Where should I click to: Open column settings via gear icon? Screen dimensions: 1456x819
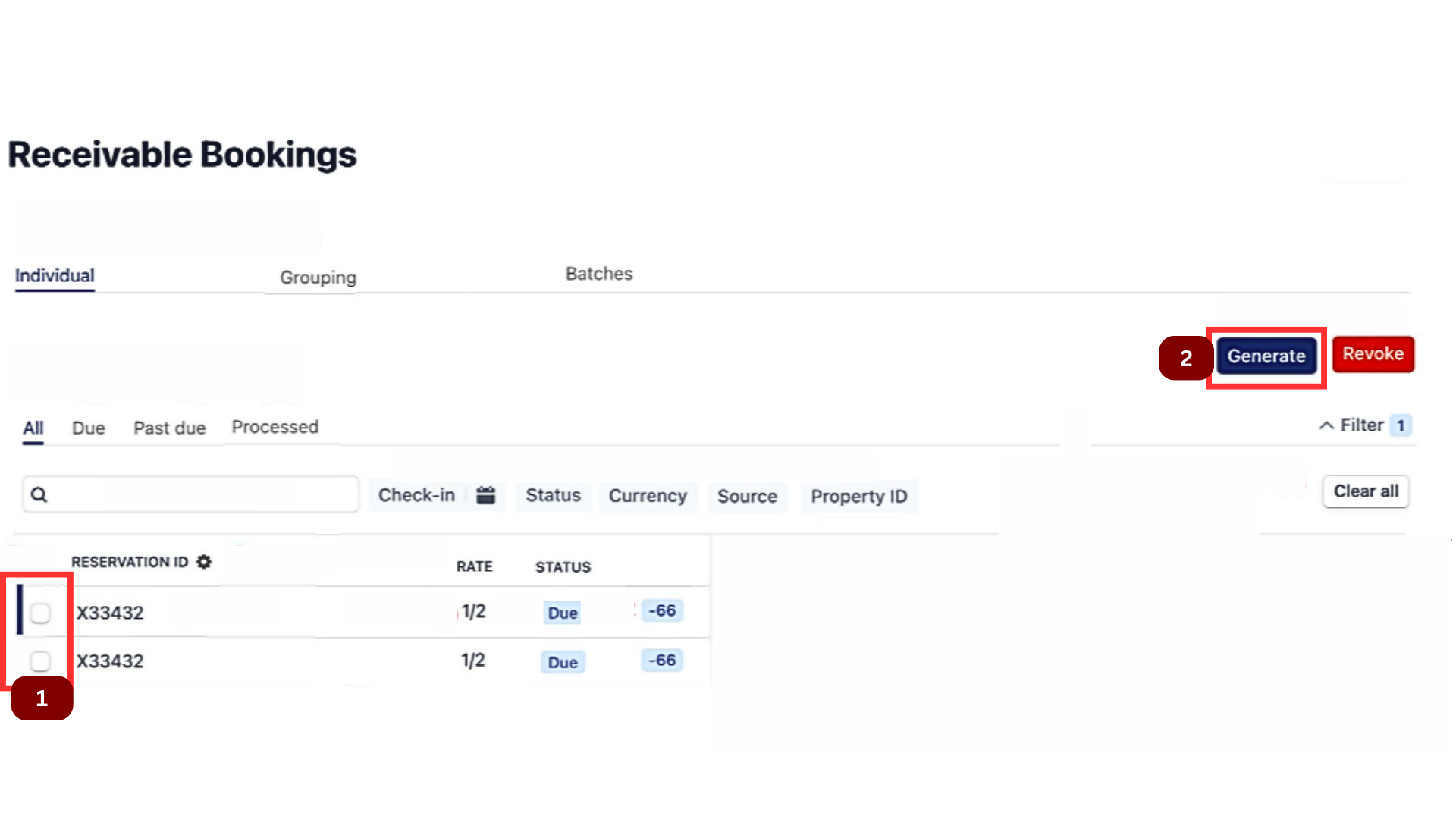pos(203,562)
